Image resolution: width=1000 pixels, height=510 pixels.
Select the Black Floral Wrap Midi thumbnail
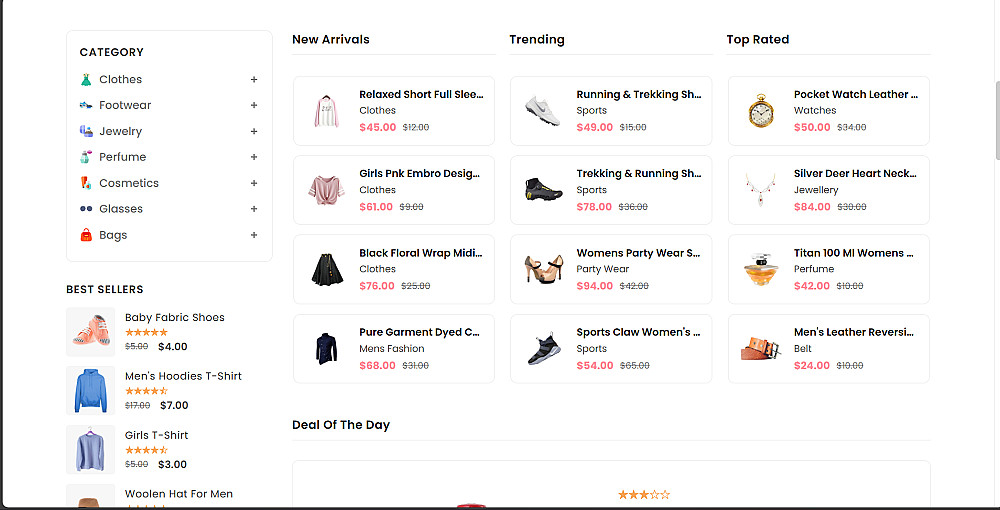(x=325, y=269)
